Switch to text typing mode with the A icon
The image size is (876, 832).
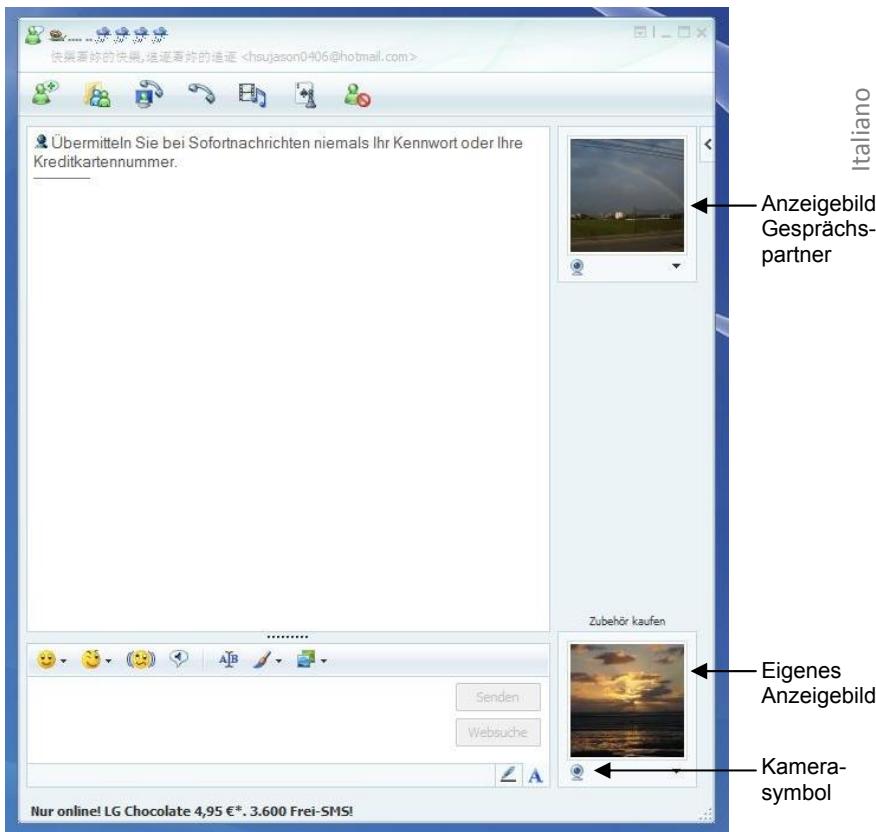tap(535, 776)
